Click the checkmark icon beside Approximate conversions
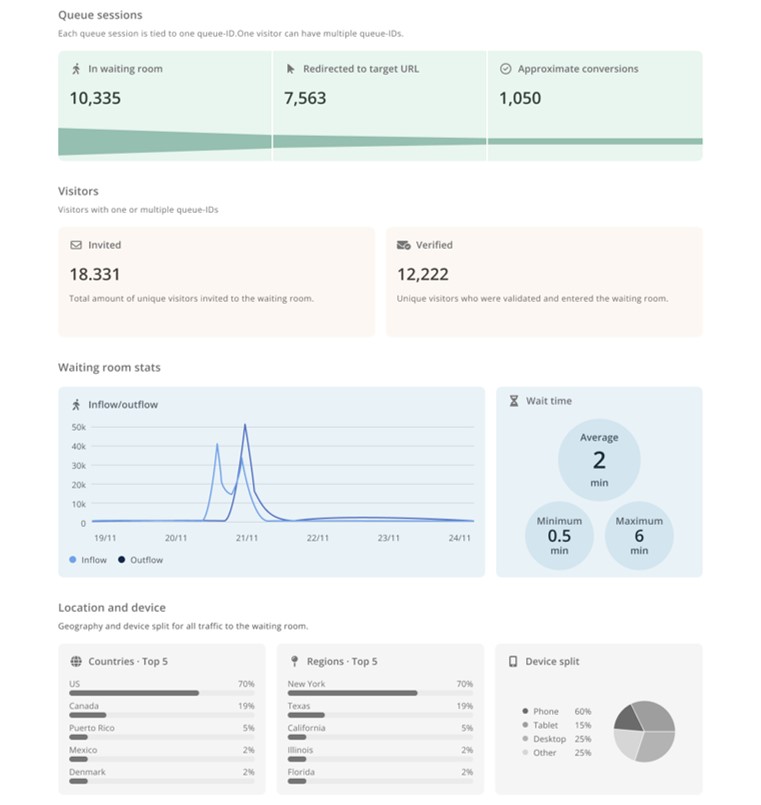Image resolution: width=761 pixels, height=805 pixels. click(x=505, y=69)
